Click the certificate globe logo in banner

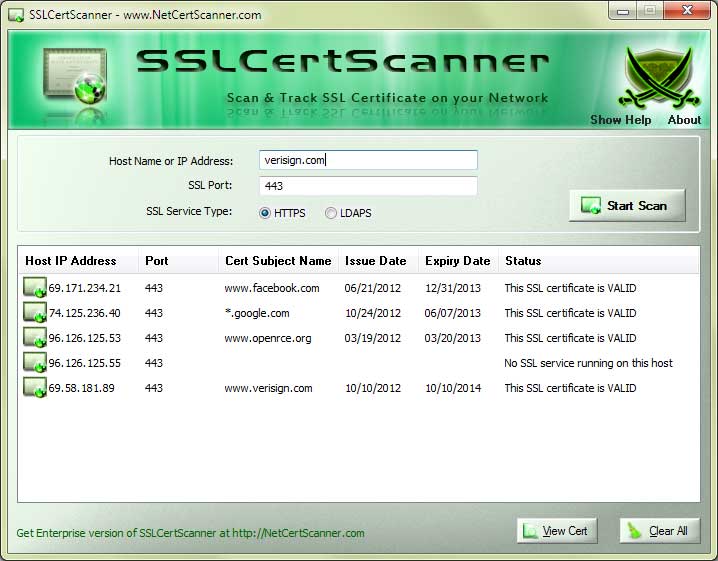[x=75, y=76]
